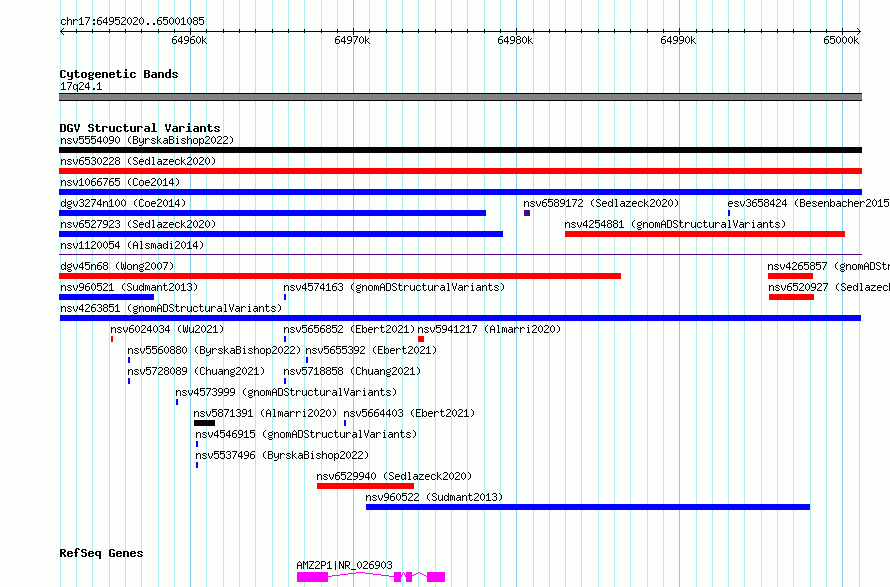890x587 pixels.
Task: Select the nsv6527923 blue variant bar
Action: coord(281,234)
